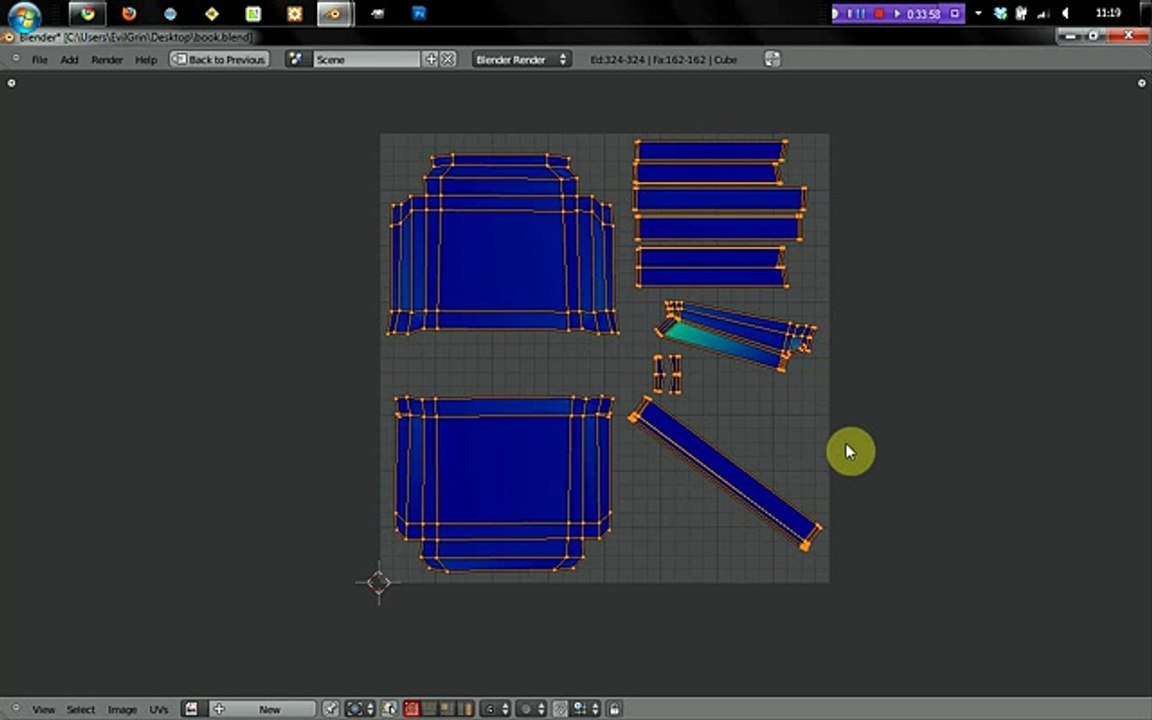Image resolution: width=1152 pixels, height=720 pixels.
Task: Open sticky selection mode dropdown
Action: (496, 709)
